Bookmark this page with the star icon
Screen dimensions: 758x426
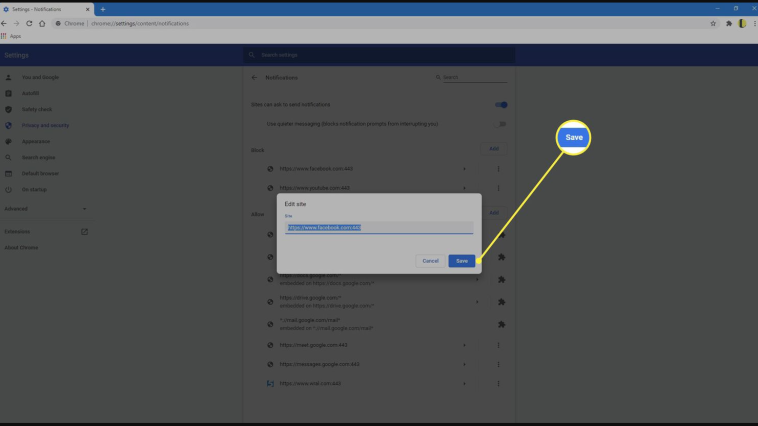click(713, 23)
